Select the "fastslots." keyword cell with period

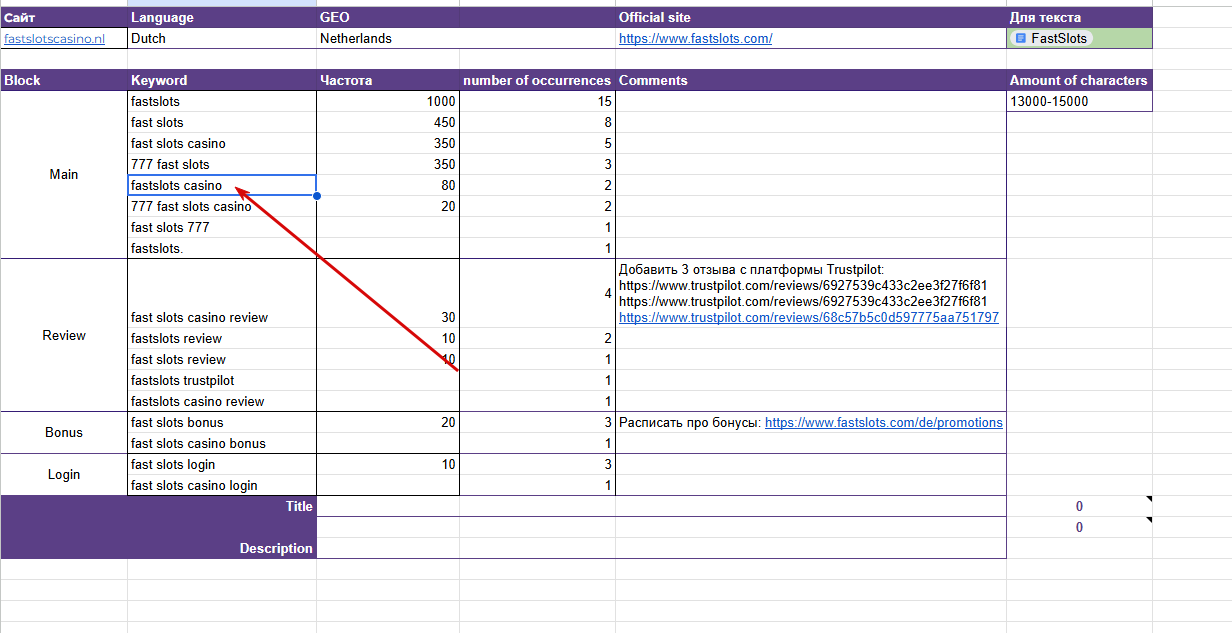coord(222,248)
